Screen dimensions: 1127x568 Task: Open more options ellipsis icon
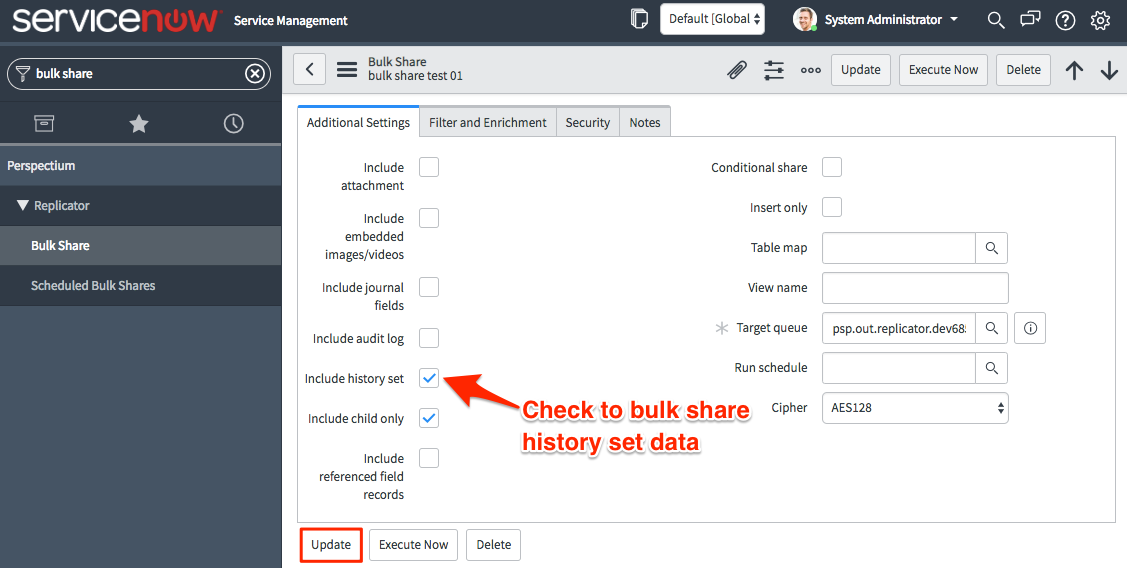click(811, 70)
